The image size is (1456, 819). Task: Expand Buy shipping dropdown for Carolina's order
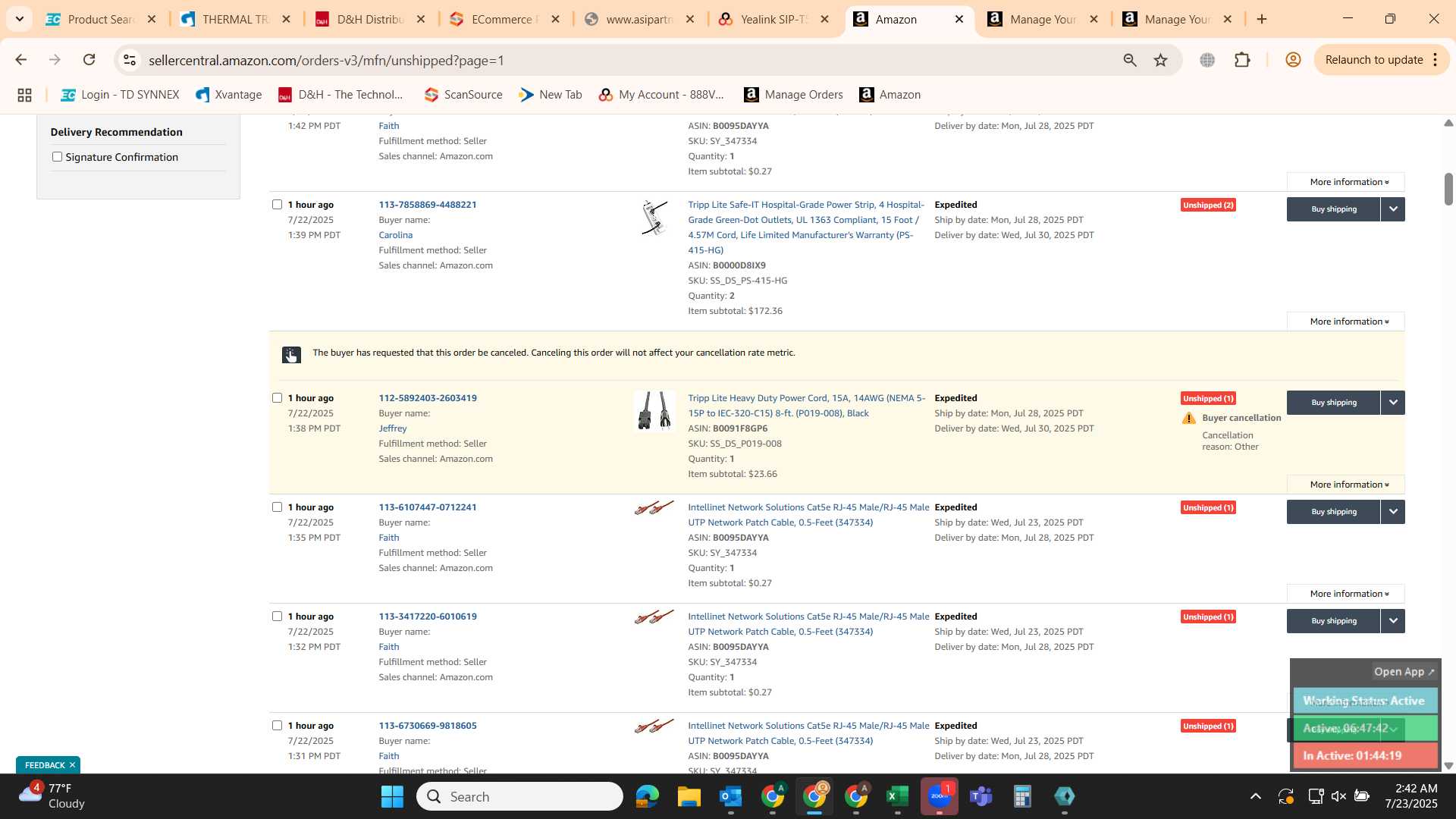click(1393, 209)
